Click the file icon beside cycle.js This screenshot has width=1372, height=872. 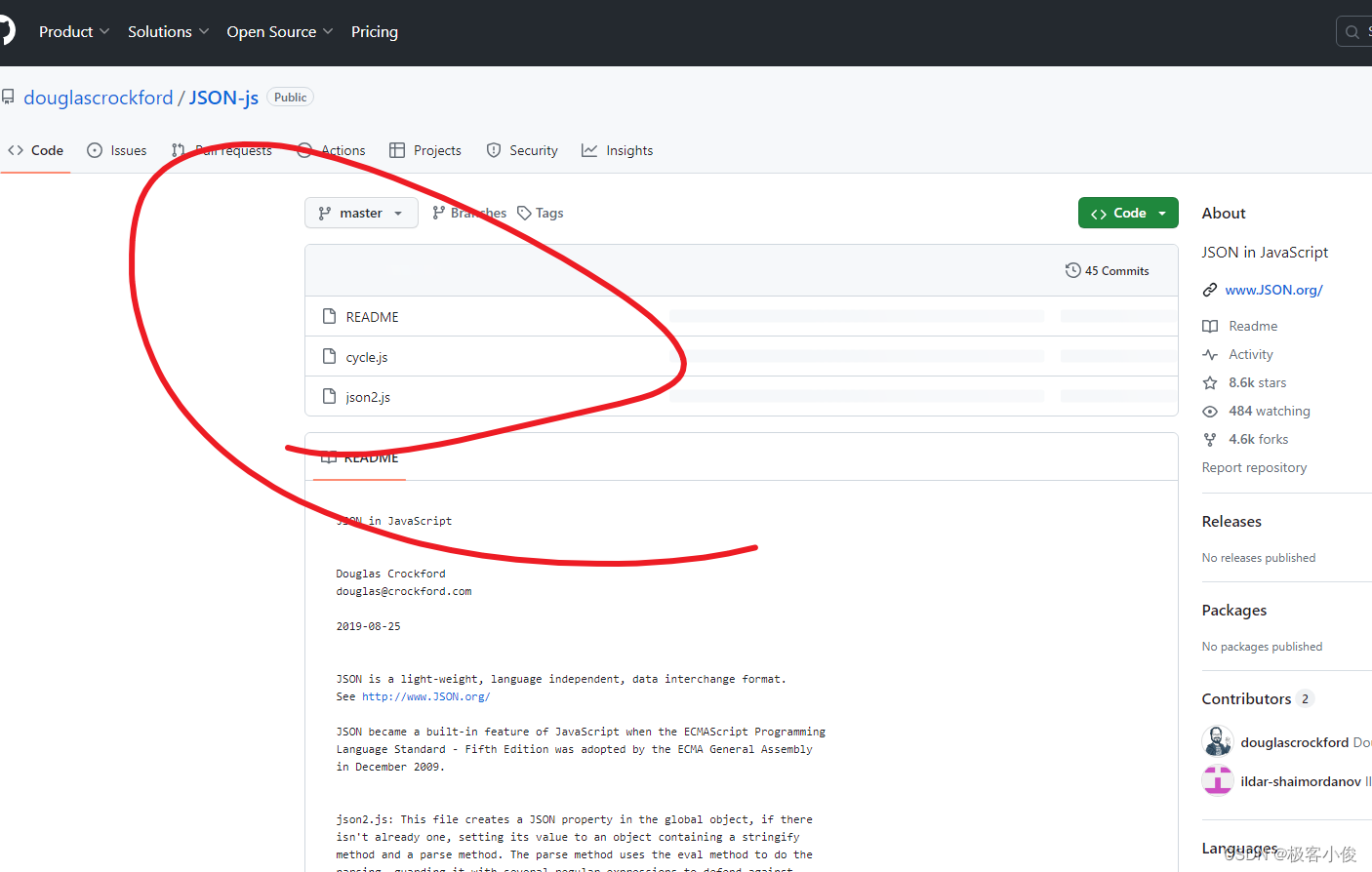(x=329, y=356)
